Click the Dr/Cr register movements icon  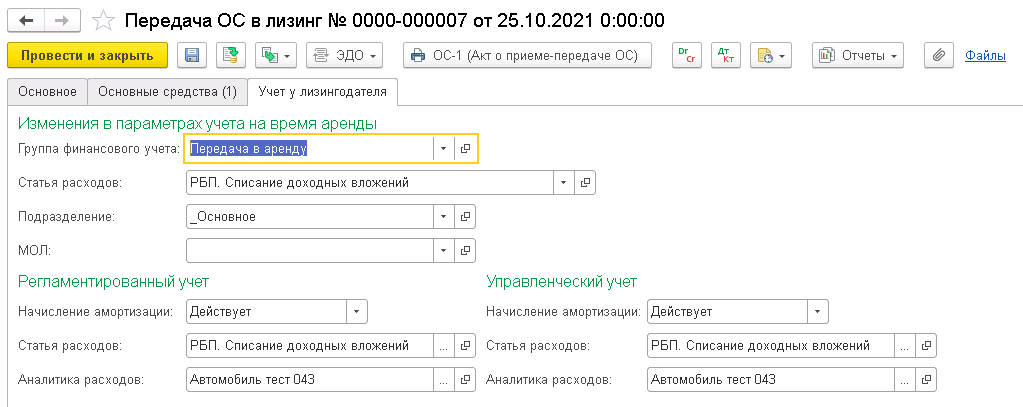coord(687,56)
